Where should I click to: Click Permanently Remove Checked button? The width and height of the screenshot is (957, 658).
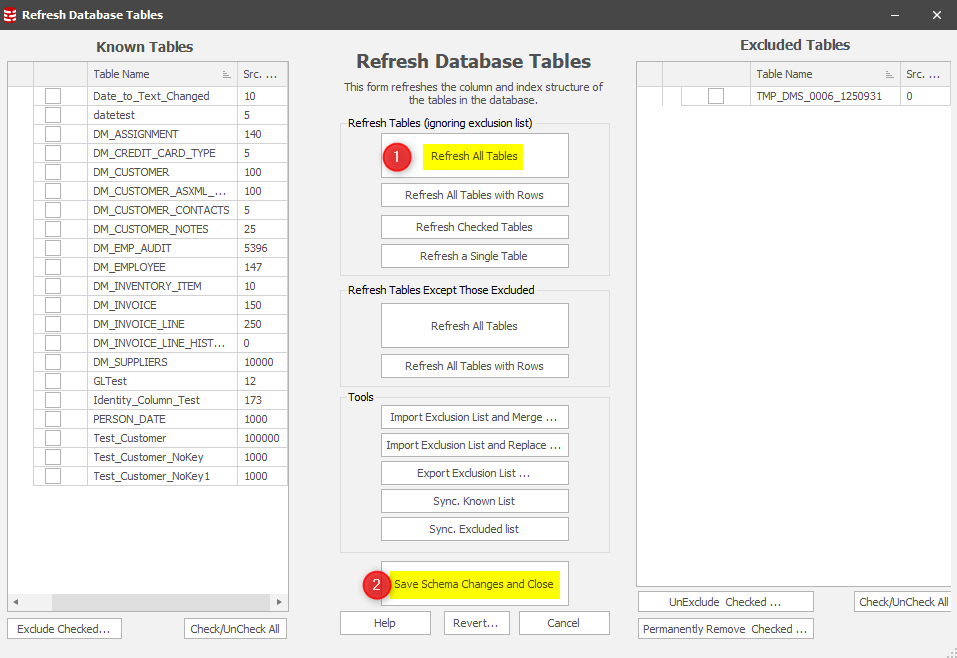click(725, 629)
